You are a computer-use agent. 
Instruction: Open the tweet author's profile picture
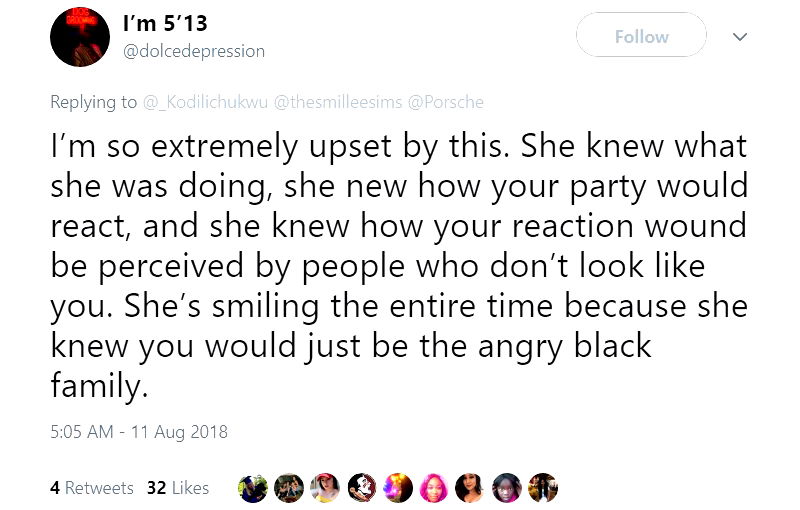[x=80, y=38]
